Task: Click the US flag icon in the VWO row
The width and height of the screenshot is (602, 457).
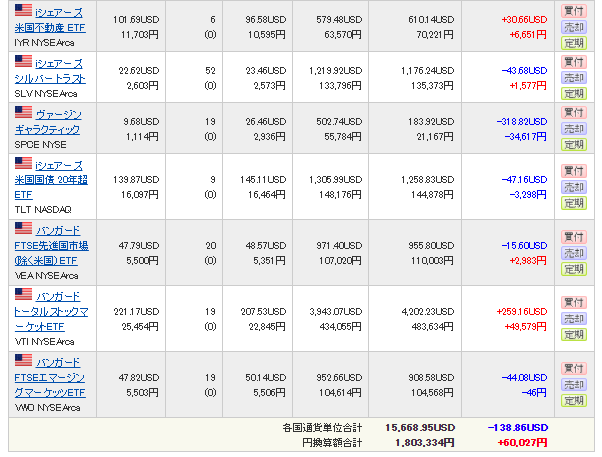Action: click(23, 360)
